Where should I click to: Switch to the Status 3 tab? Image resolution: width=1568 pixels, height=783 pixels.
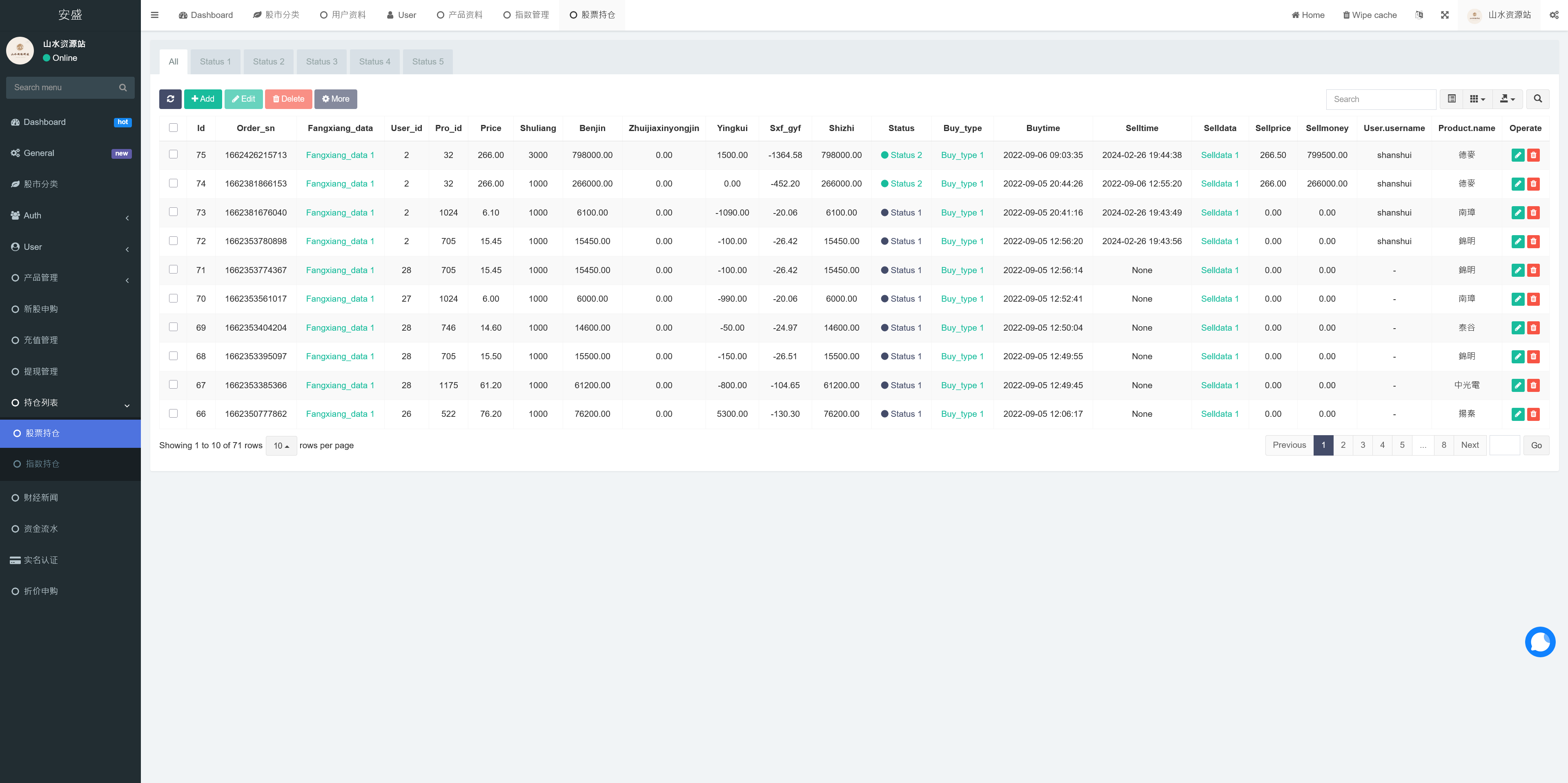click(x=321, y=62)
